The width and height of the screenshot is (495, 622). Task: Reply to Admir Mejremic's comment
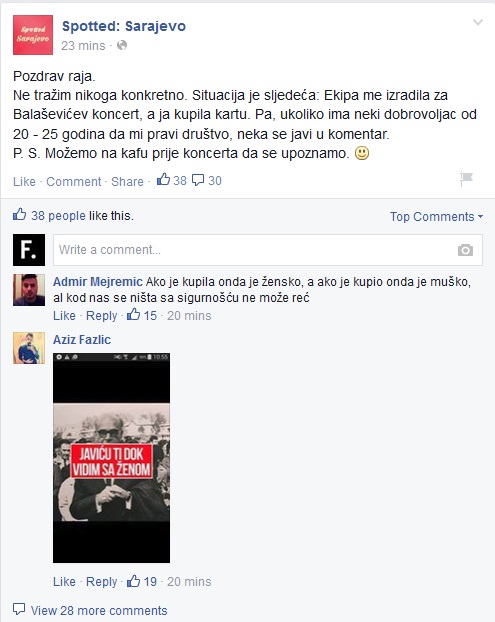(x=102, y=316)
